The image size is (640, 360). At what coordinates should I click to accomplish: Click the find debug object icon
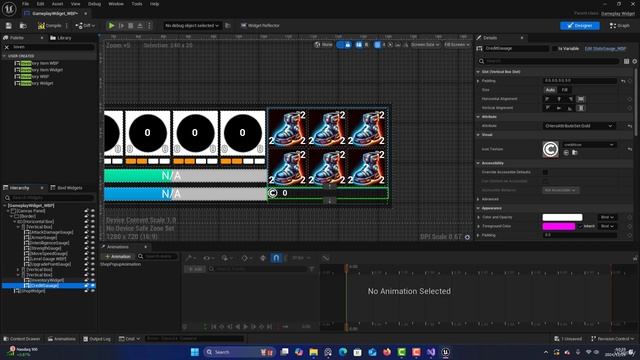pyautogui.click(x=228, y=26)
